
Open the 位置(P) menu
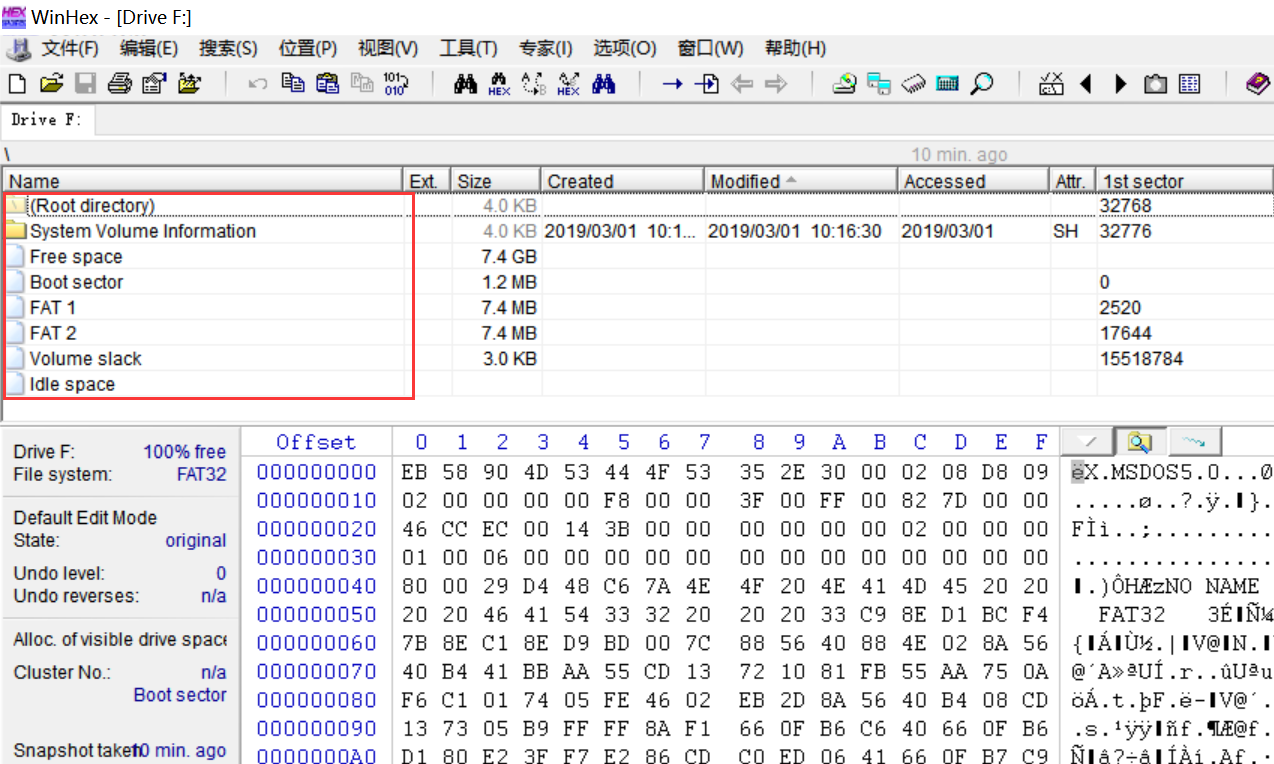point(308,48)
